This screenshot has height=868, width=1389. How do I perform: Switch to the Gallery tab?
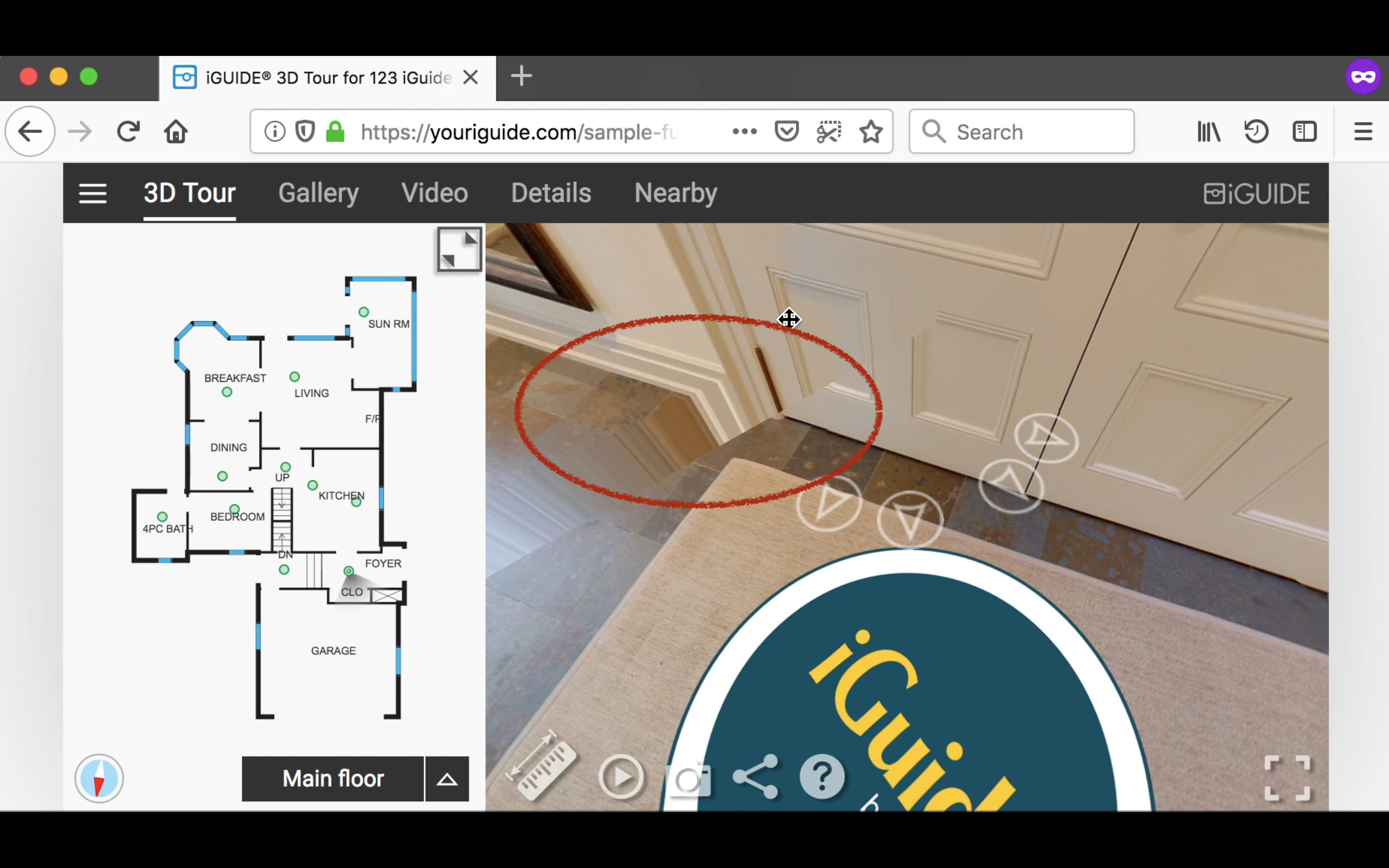[x=318, y=193]
